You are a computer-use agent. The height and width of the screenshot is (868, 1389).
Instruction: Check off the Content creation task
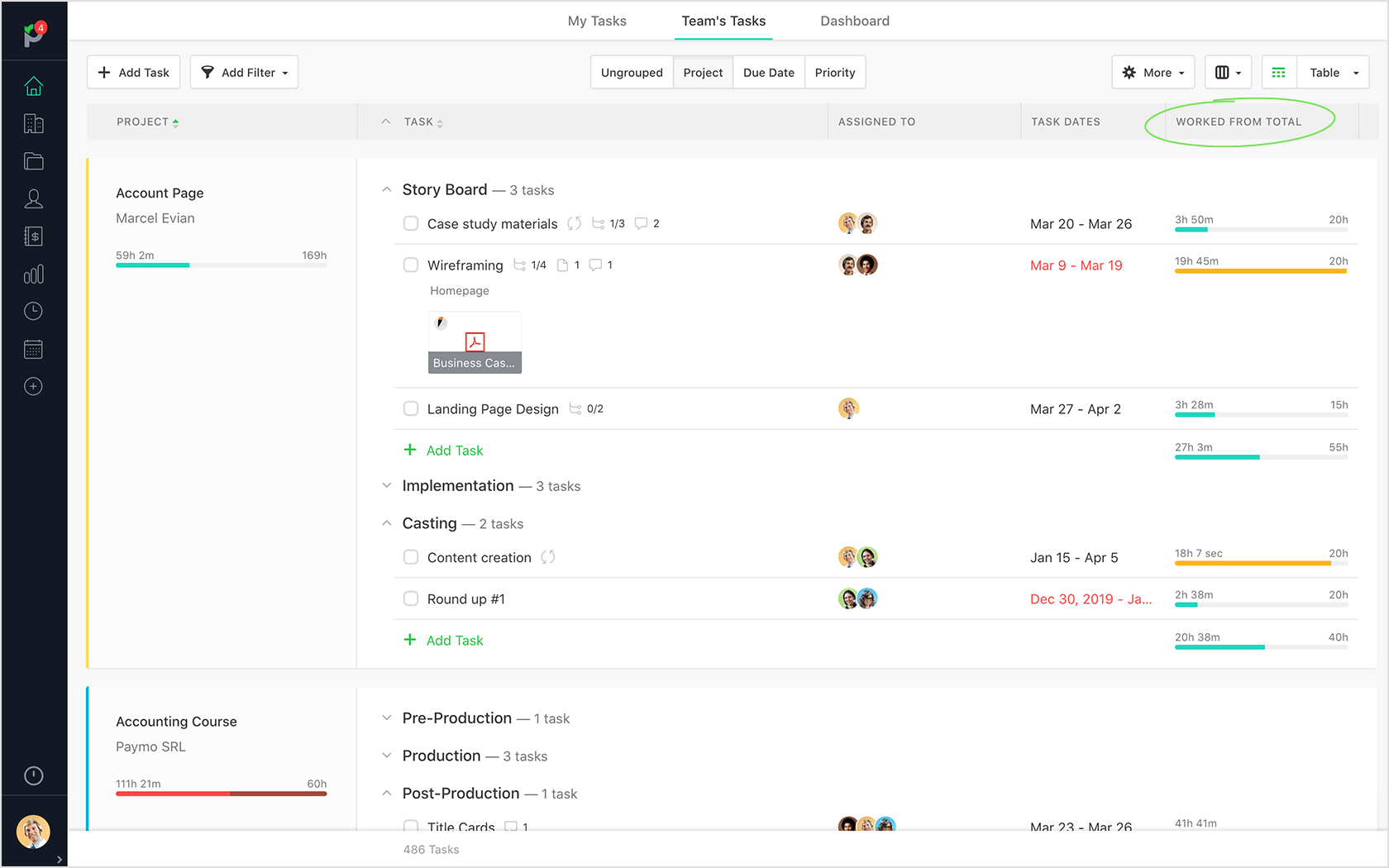[411, 557]
